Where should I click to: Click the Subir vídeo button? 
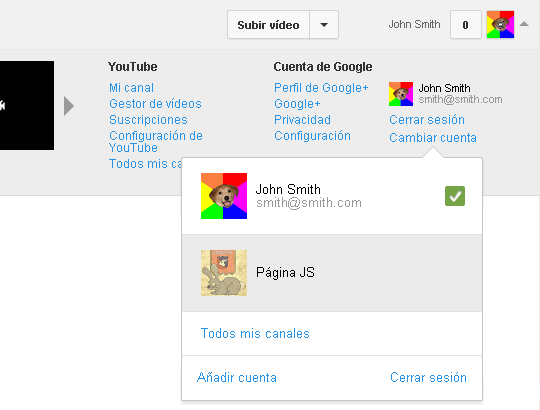tap(268, 25)
